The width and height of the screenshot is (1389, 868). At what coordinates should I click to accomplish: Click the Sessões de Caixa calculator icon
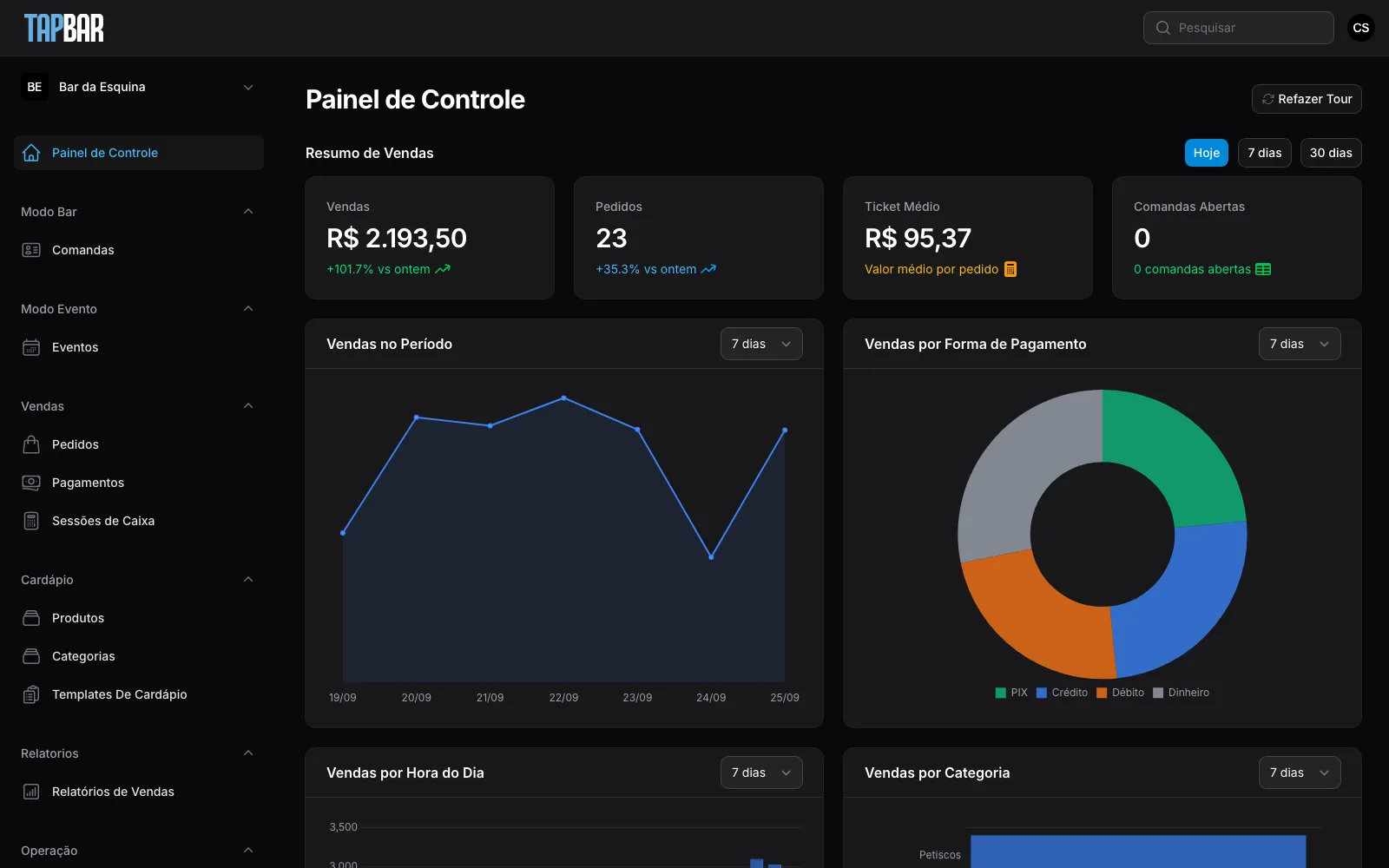(x=31, y=521)
